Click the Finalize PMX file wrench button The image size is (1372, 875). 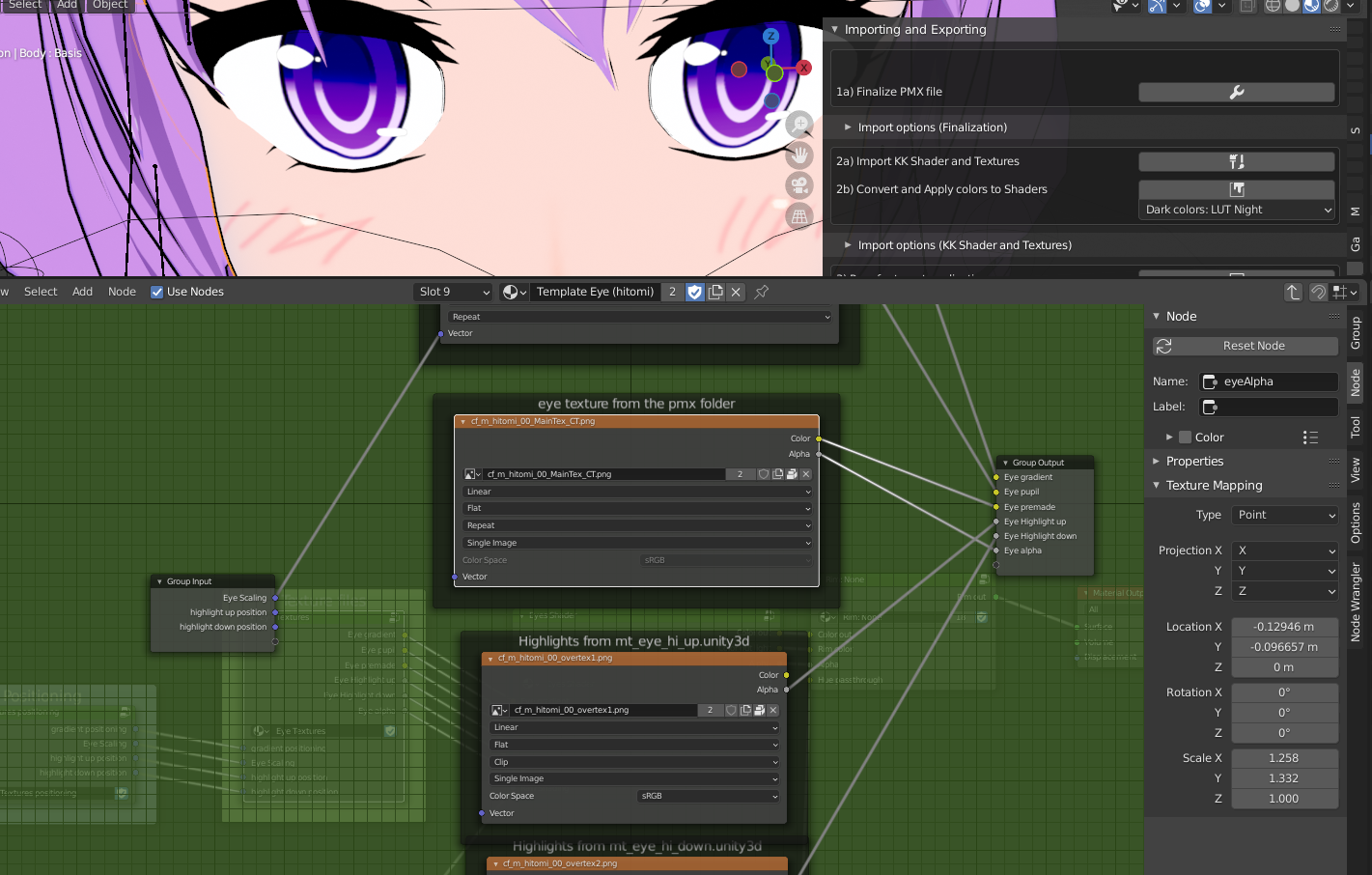click(1236, 92)
